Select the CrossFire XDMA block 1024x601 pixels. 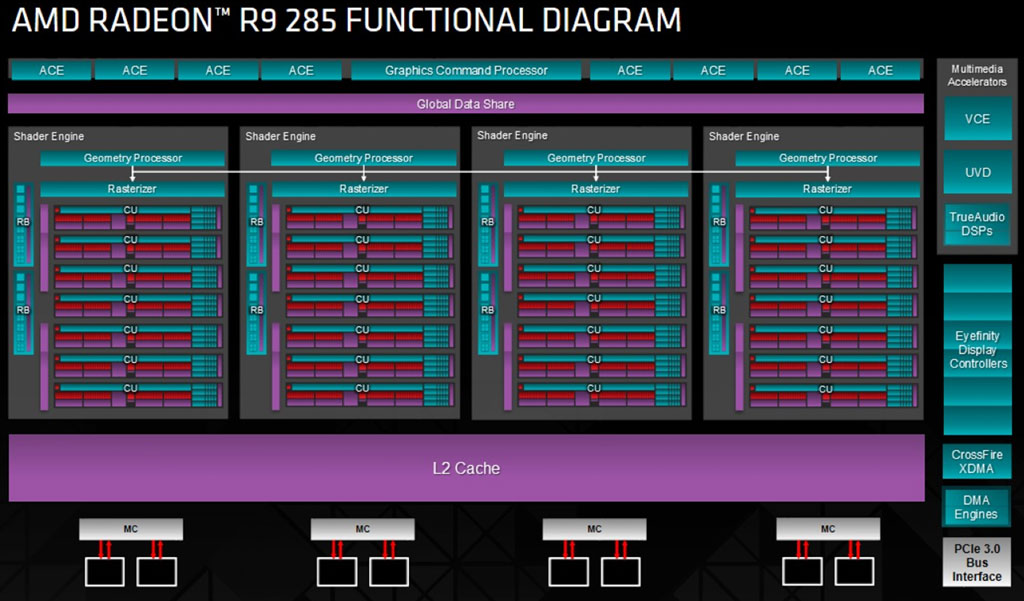(977, 461)
